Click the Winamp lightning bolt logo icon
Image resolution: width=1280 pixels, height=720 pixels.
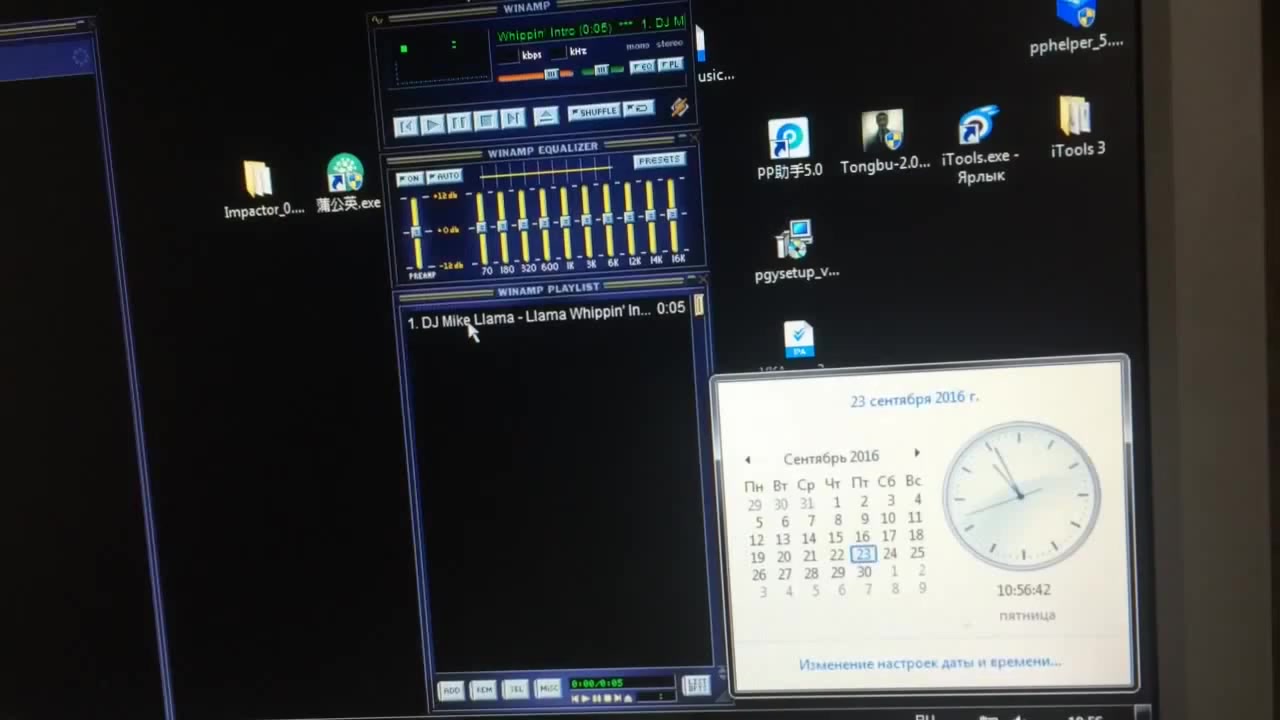tap(679, 107)
